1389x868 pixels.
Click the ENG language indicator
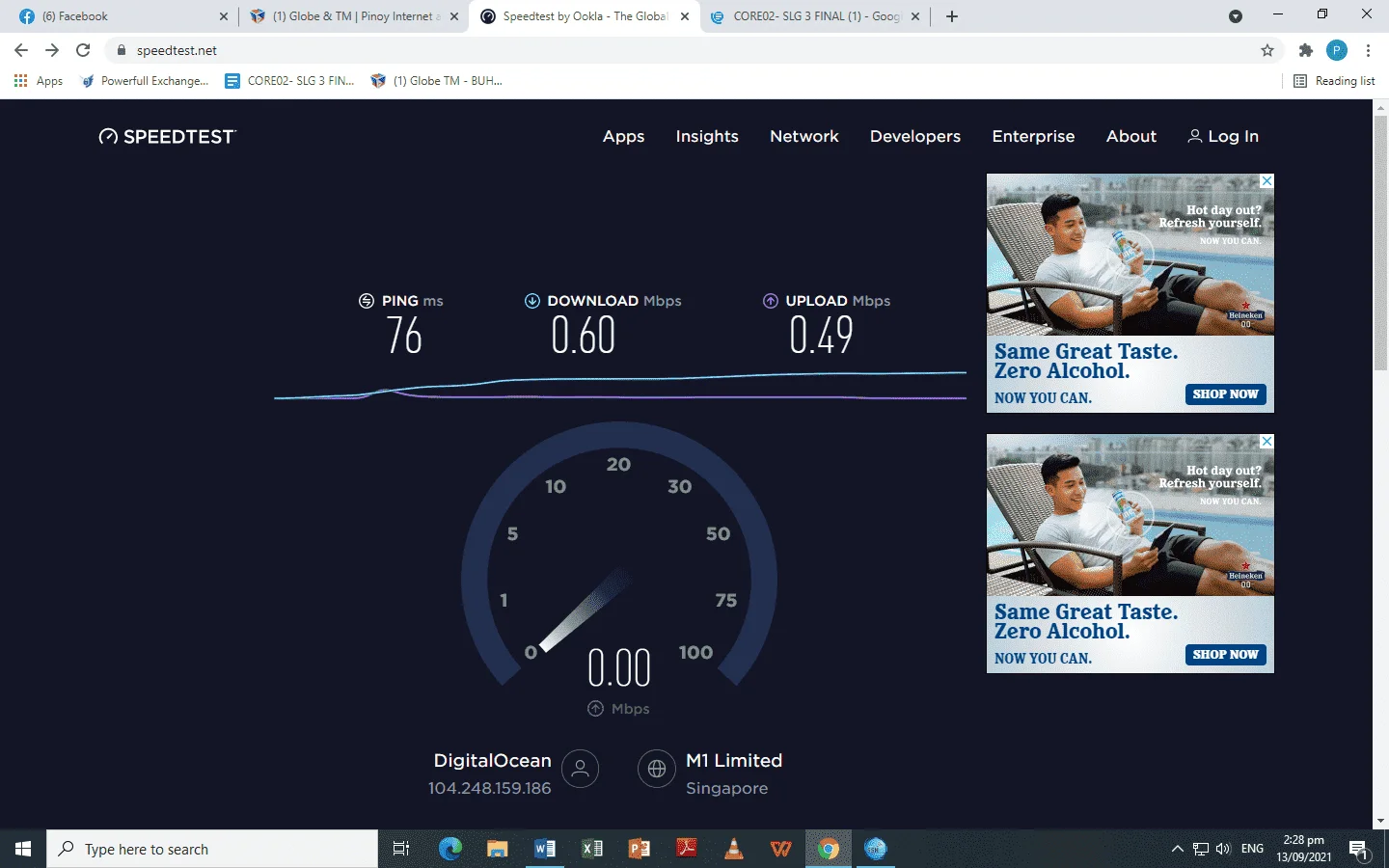[x=1252, y=849]
